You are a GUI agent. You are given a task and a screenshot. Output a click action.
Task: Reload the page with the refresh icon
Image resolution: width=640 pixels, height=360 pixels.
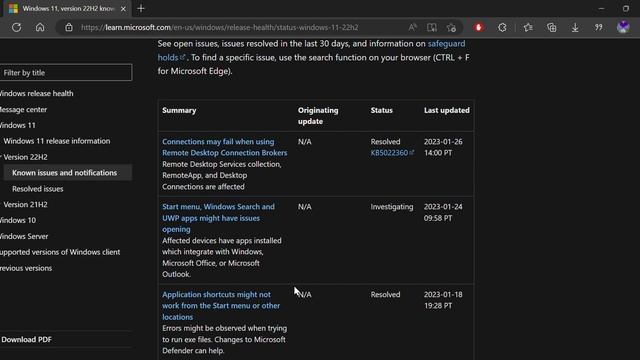[16, 27]
